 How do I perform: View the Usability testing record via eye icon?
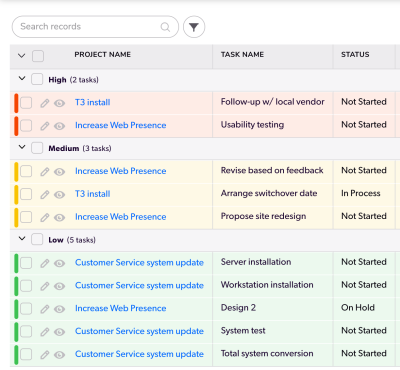60,126
